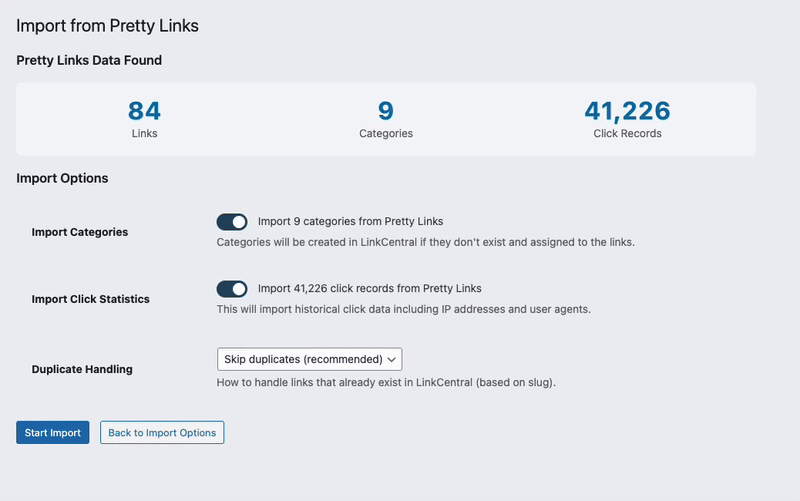The width and height of the screenshot is (800, 501).
Task: Click the "Import from Pretty Links" page title
Action: [107, 26]
